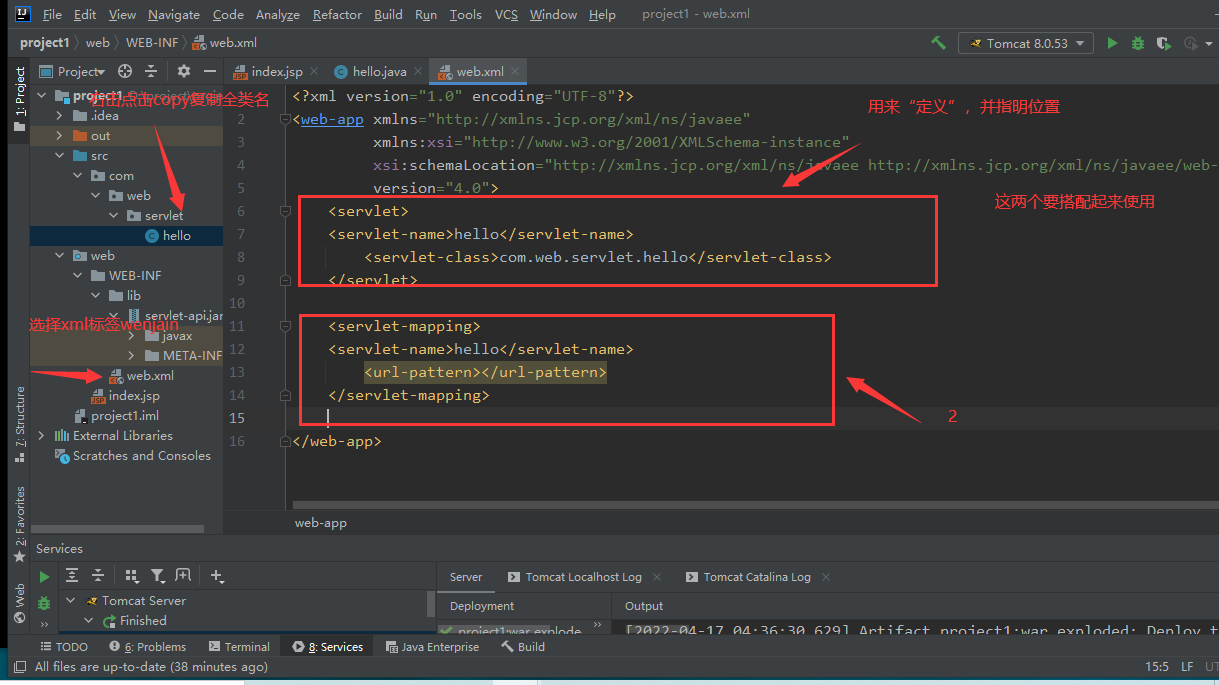The image size is (1219, 685).
Task: Expand the out folder
Action: [x=59, y=135]
